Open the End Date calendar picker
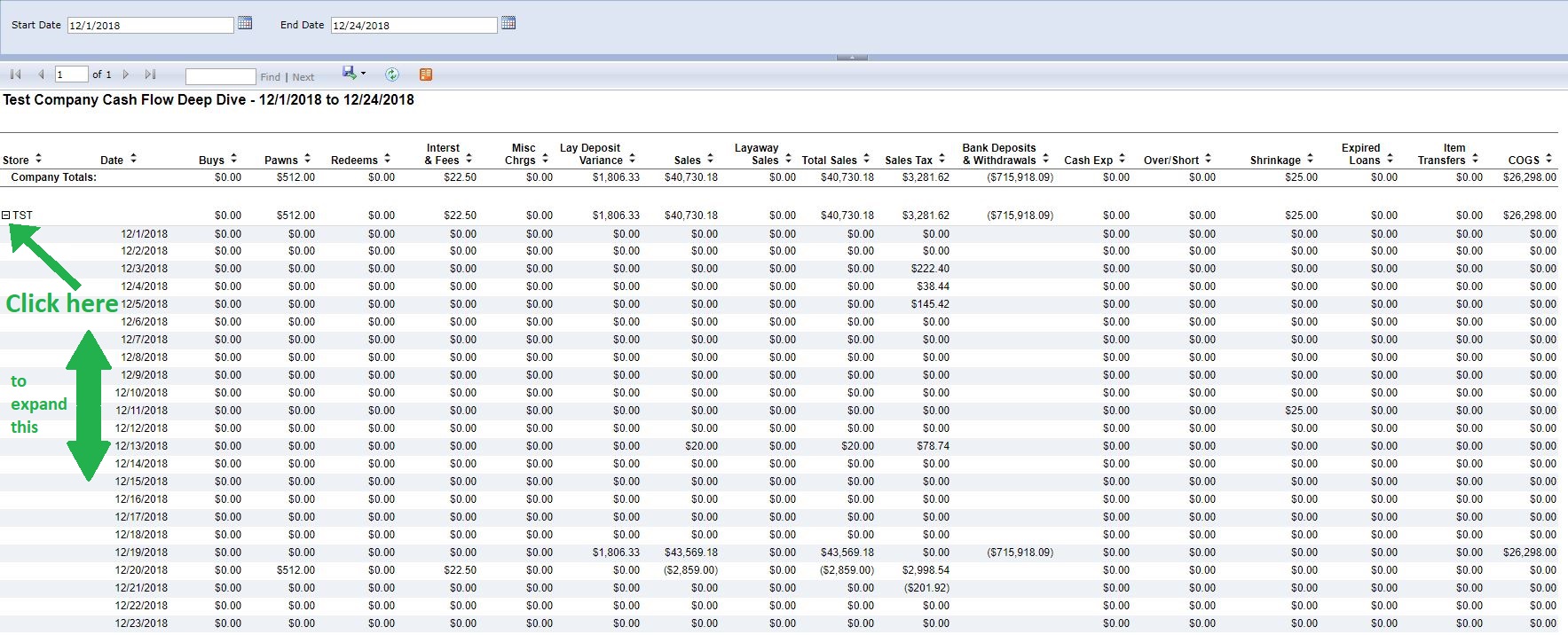This screenshot has height=635, width=1568. (508, 23)
